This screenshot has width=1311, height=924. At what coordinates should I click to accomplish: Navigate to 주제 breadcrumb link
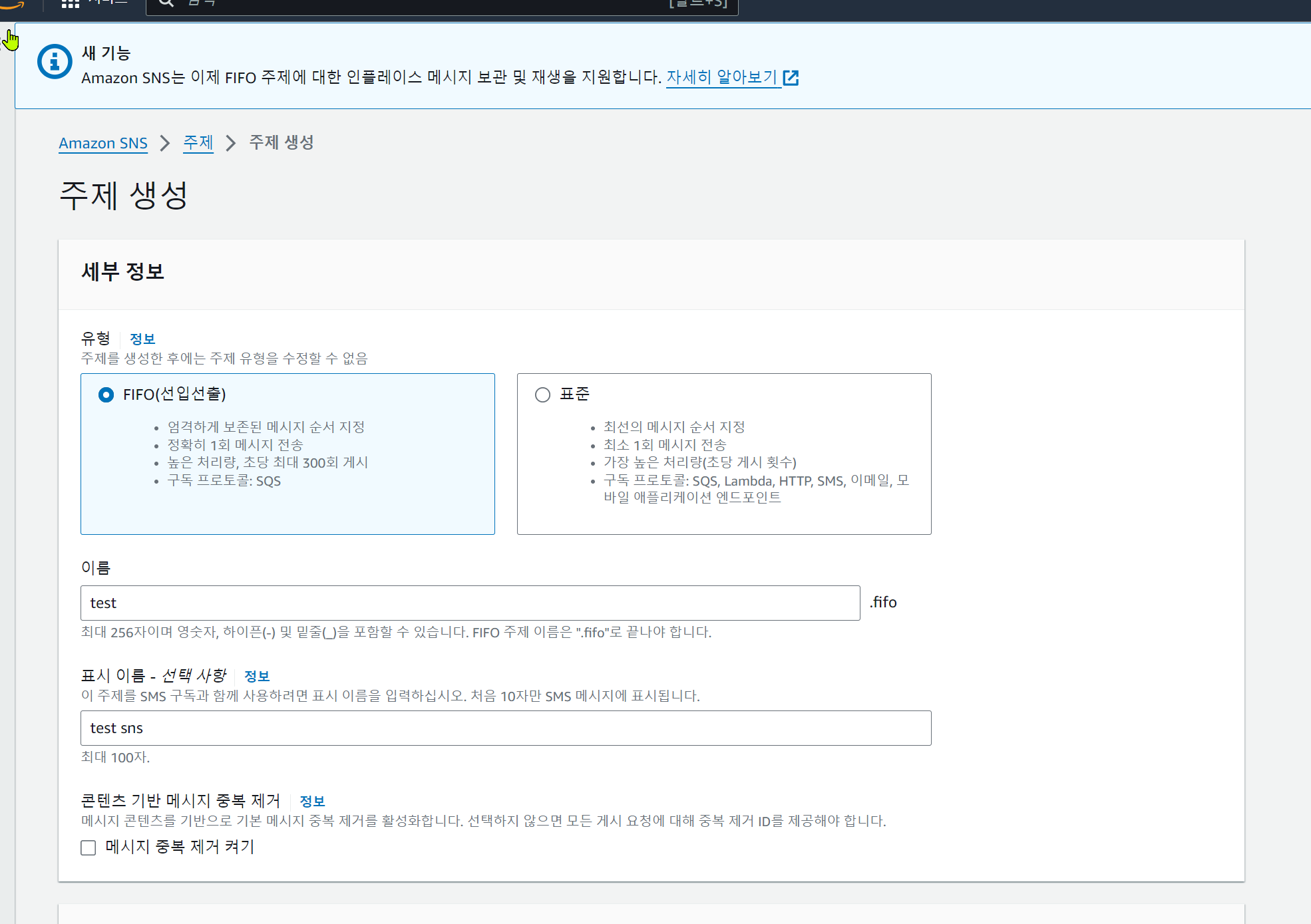pos(198,142)
